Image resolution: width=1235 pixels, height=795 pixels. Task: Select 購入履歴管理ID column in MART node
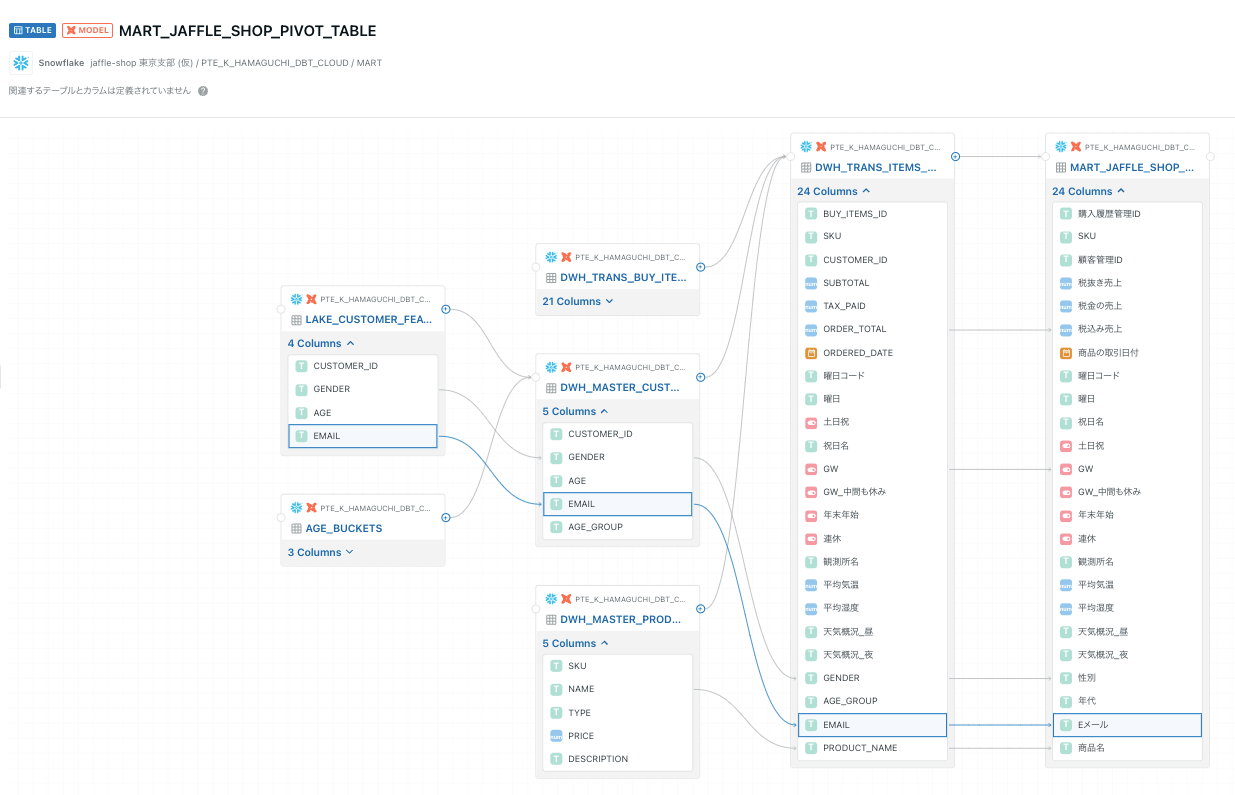pyautogui.click(x=1127, y=214)
